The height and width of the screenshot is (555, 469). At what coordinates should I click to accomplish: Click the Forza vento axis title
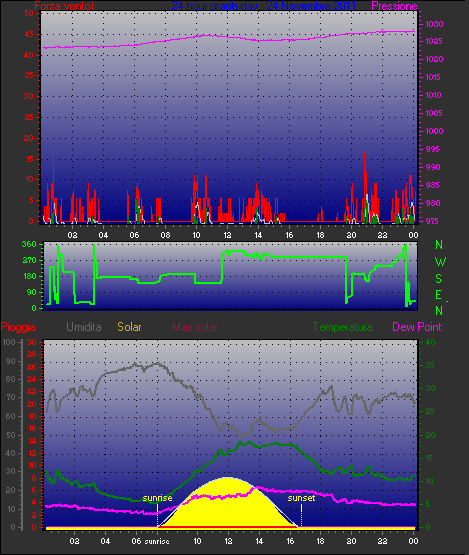pos(64,6)
